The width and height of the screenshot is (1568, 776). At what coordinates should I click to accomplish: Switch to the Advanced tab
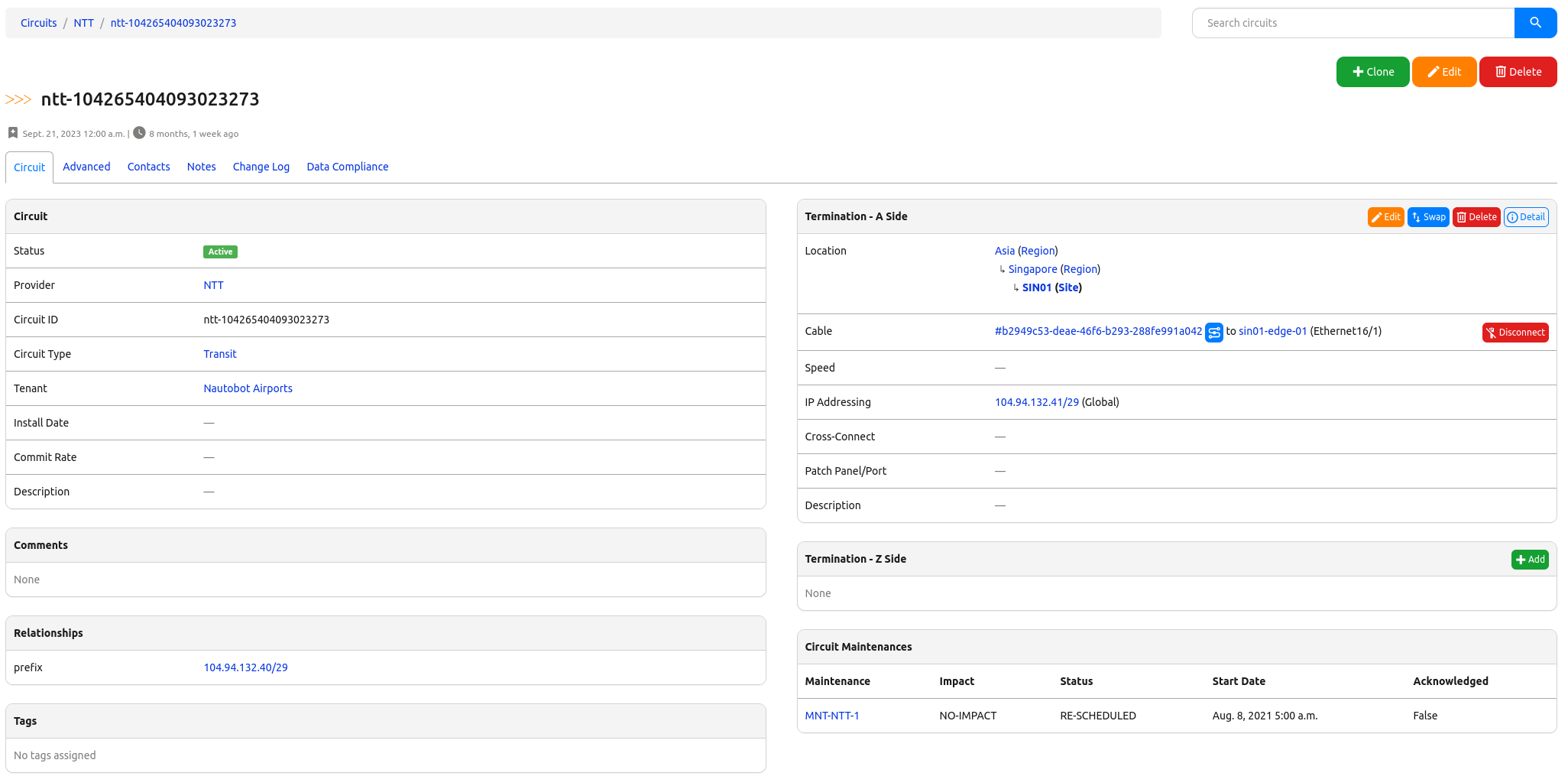[x=86, y=167]
